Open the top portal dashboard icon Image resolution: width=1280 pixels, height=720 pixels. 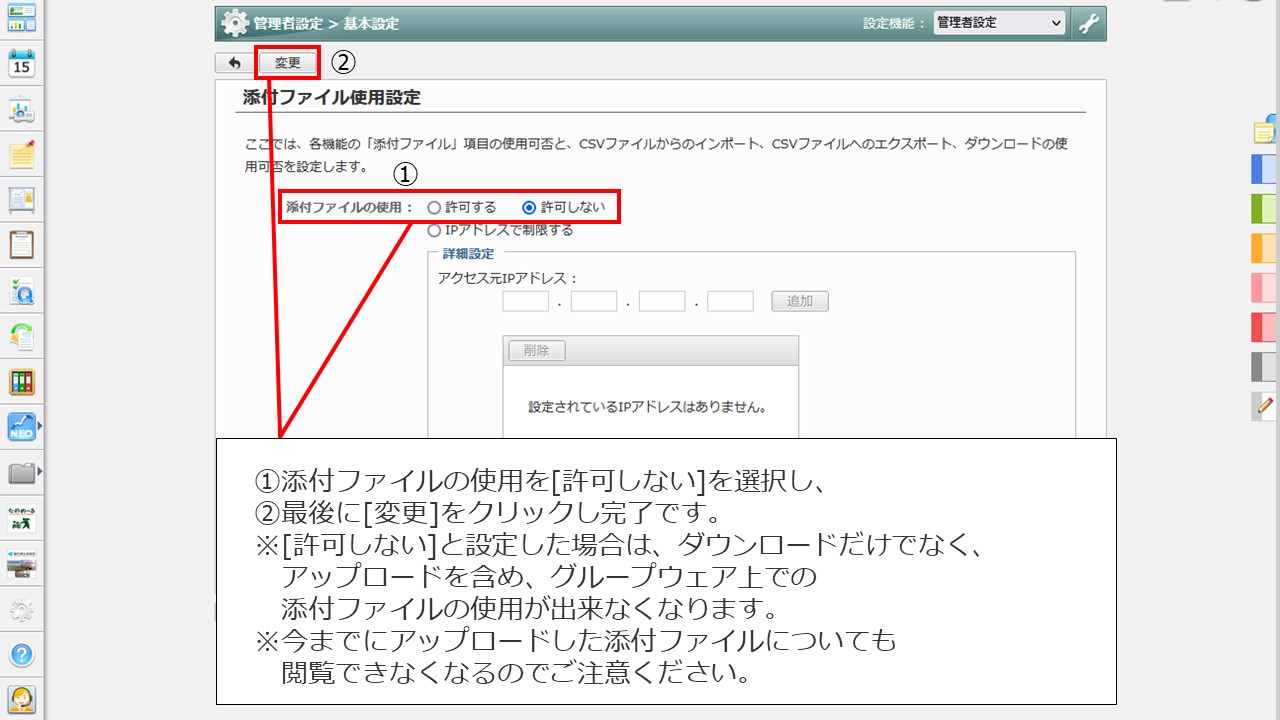(x=22, y=17)
